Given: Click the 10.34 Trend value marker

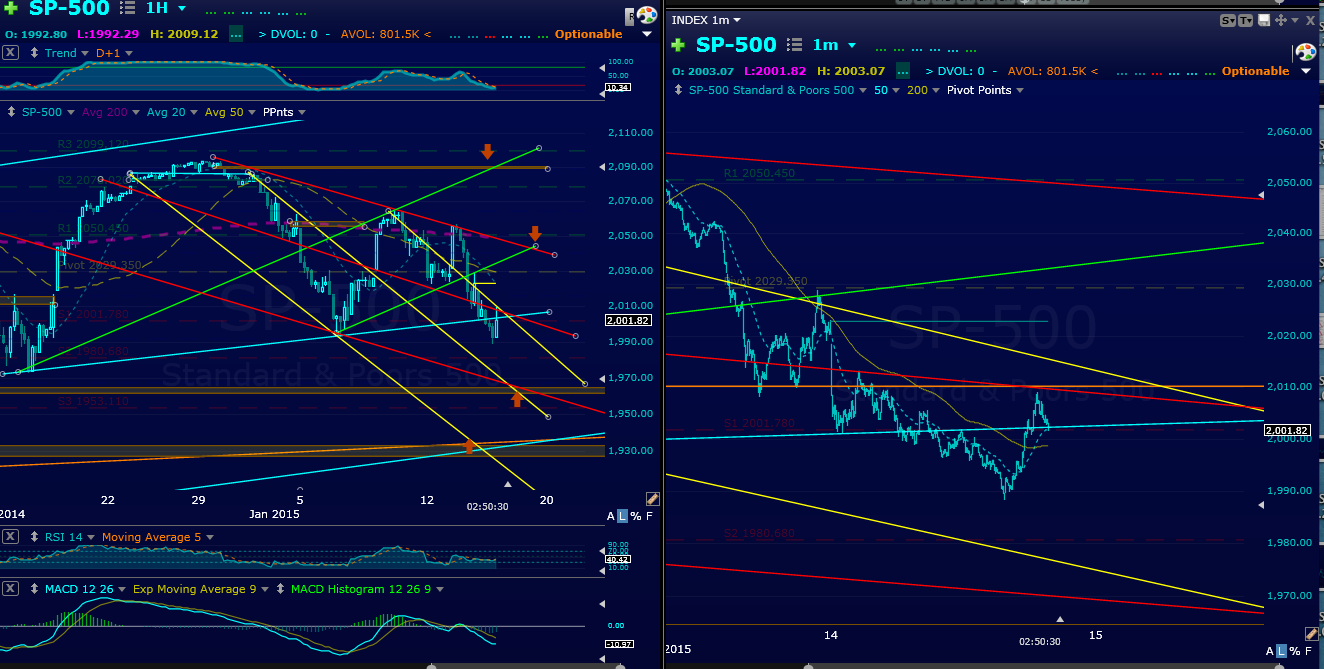Looking at the screenshot, I should [618, 88].
